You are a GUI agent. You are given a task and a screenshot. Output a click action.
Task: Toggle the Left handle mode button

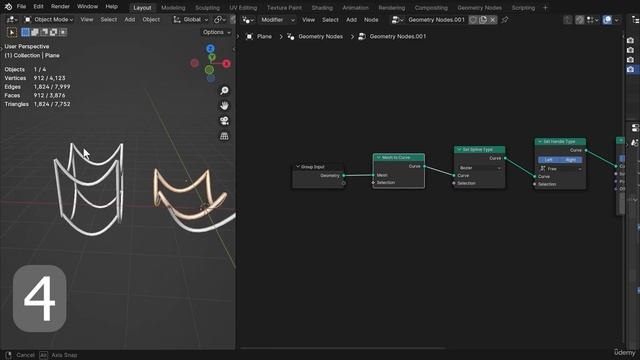[549, 160]
